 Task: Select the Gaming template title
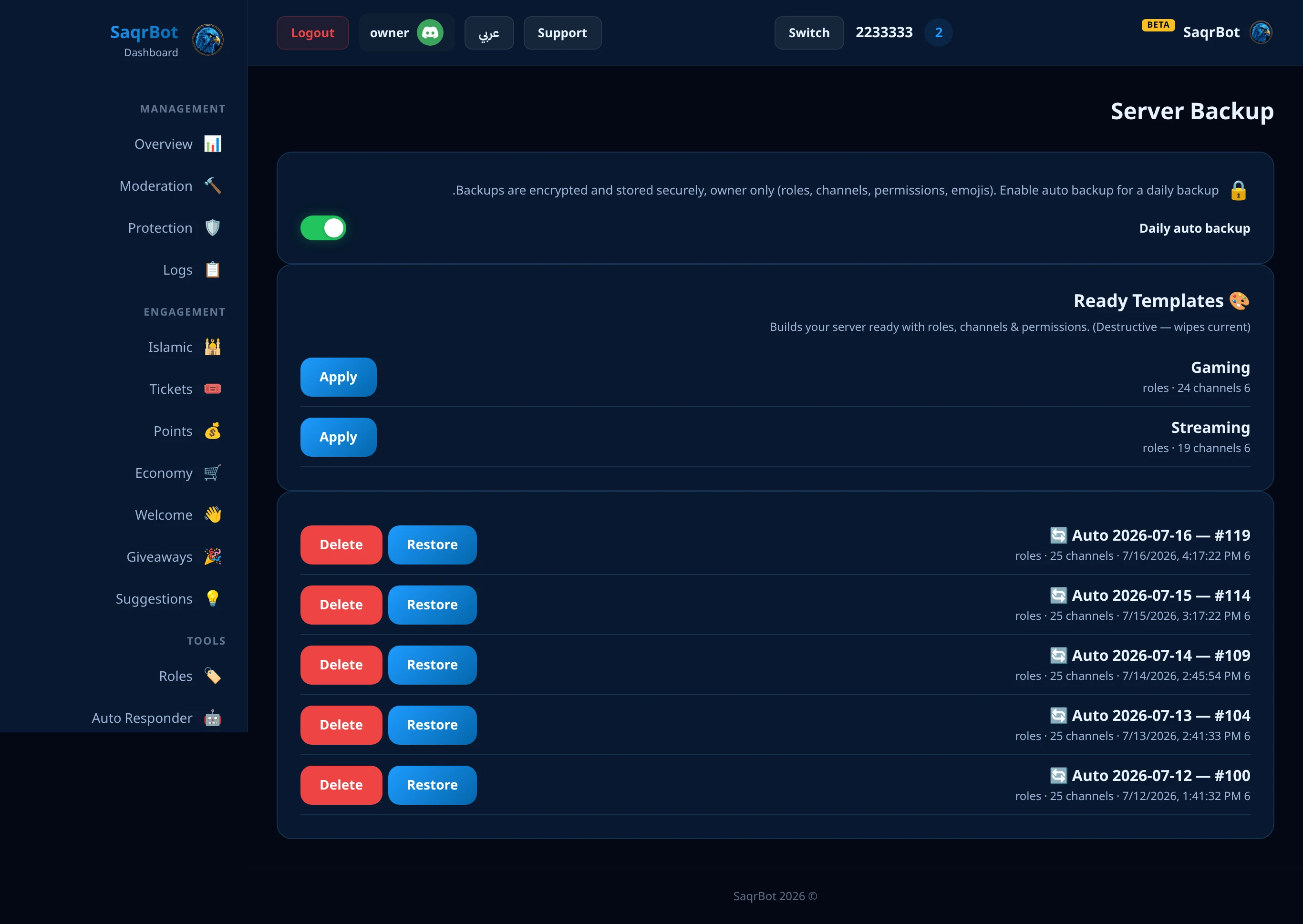click(1220, 368)
